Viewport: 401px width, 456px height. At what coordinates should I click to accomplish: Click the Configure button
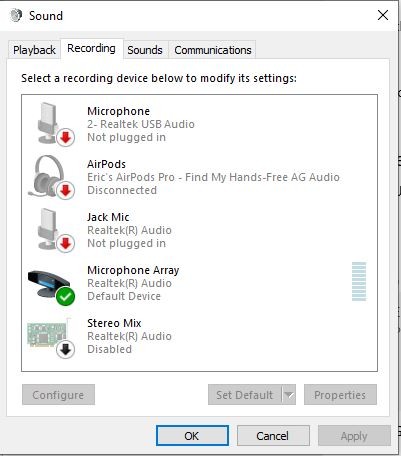[58, 395]
